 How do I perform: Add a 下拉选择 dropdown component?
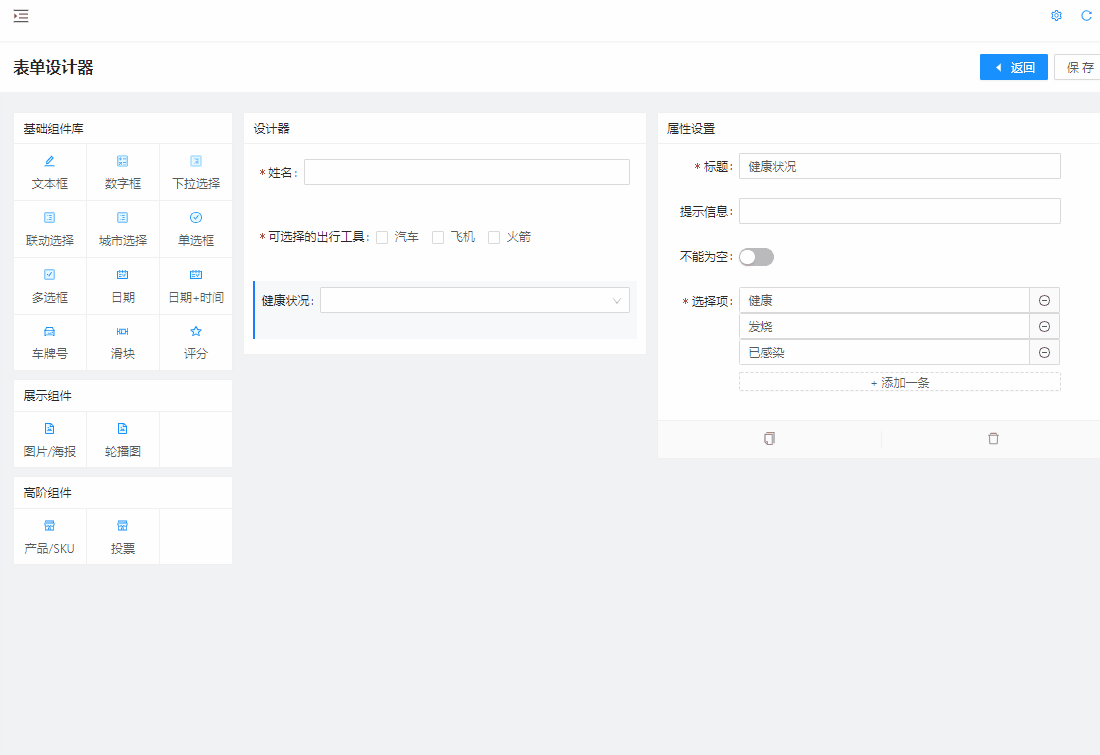pyautogui.click(x=196, y=173)
